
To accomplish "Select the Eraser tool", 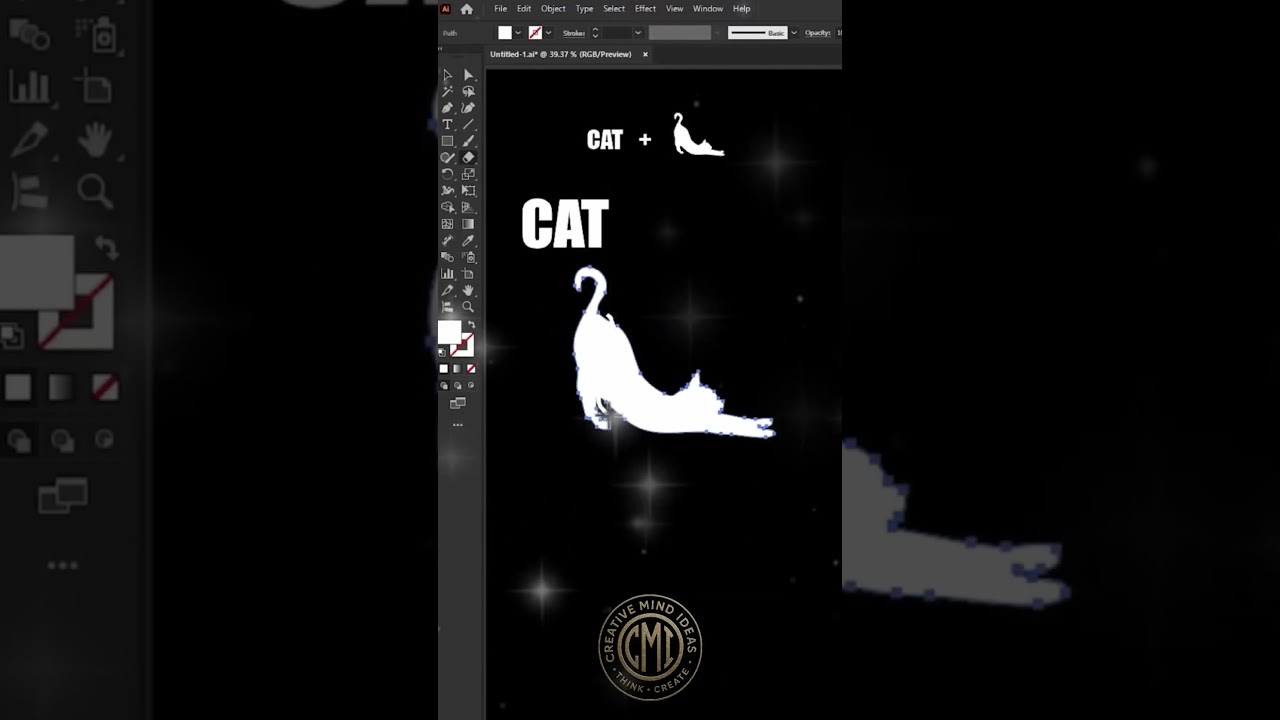I will (x=468, y=157).
